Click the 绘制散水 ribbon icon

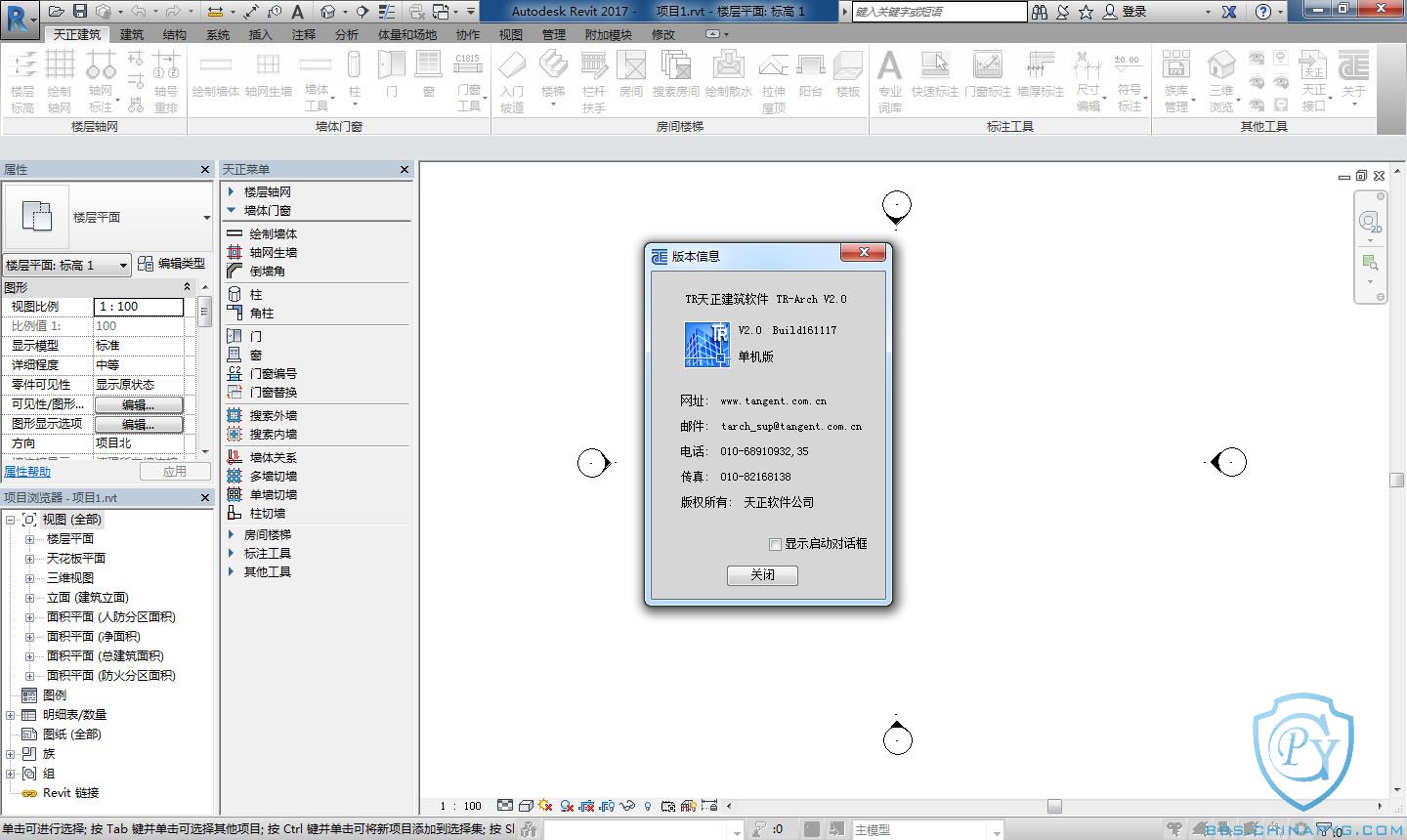pos(728,74)
